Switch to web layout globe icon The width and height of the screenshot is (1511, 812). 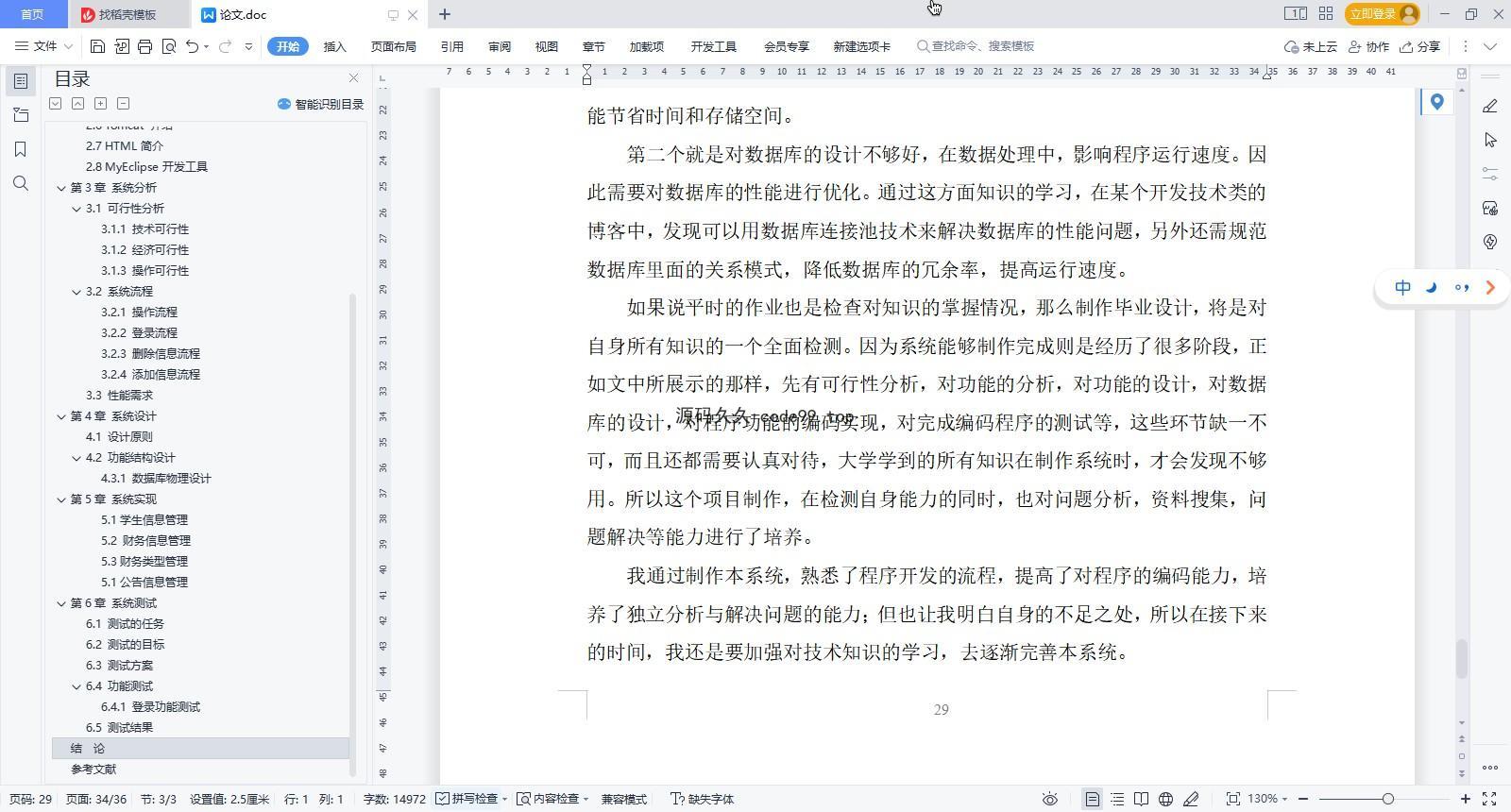click(1165, 799)
